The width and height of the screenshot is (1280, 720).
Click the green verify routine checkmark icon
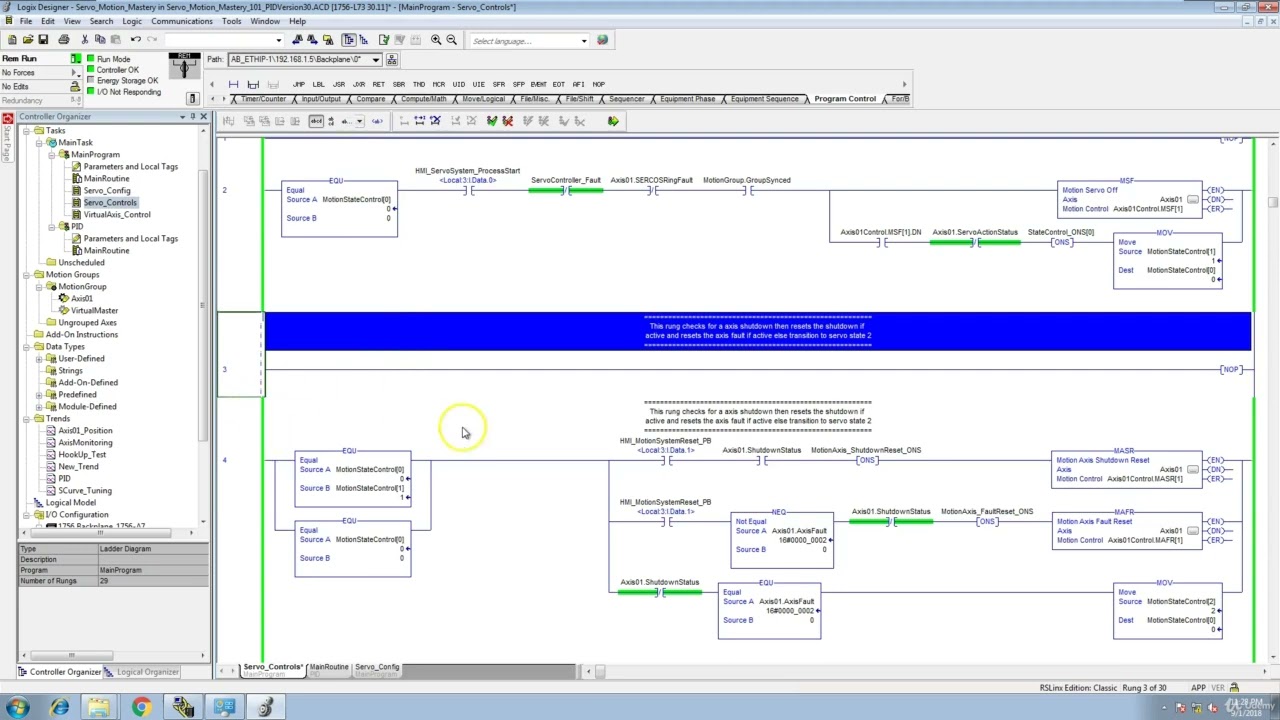click(x=491, y=121)
